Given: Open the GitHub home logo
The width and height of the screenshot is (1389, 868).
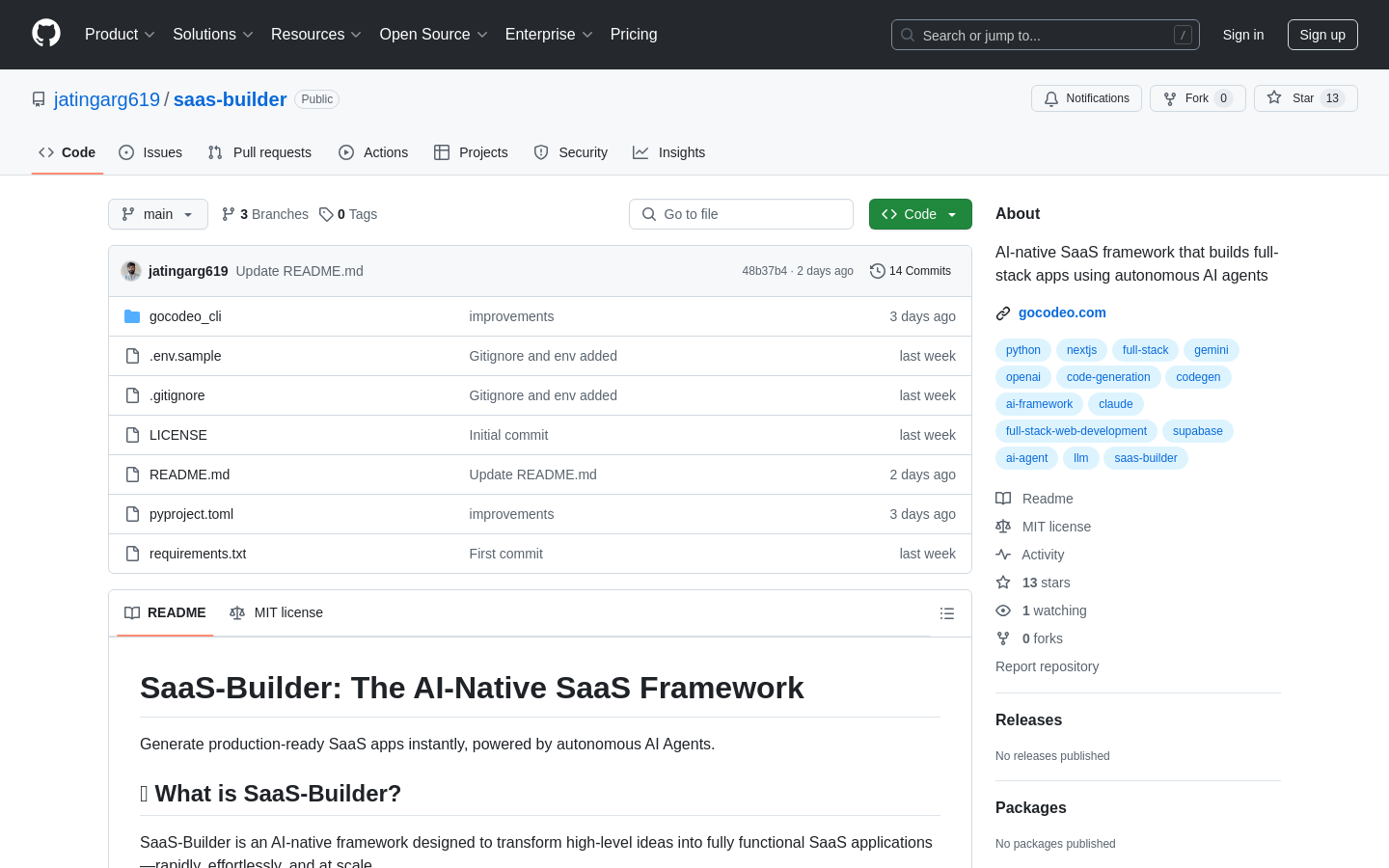Looking at the screenshot, I should [46, 34].
